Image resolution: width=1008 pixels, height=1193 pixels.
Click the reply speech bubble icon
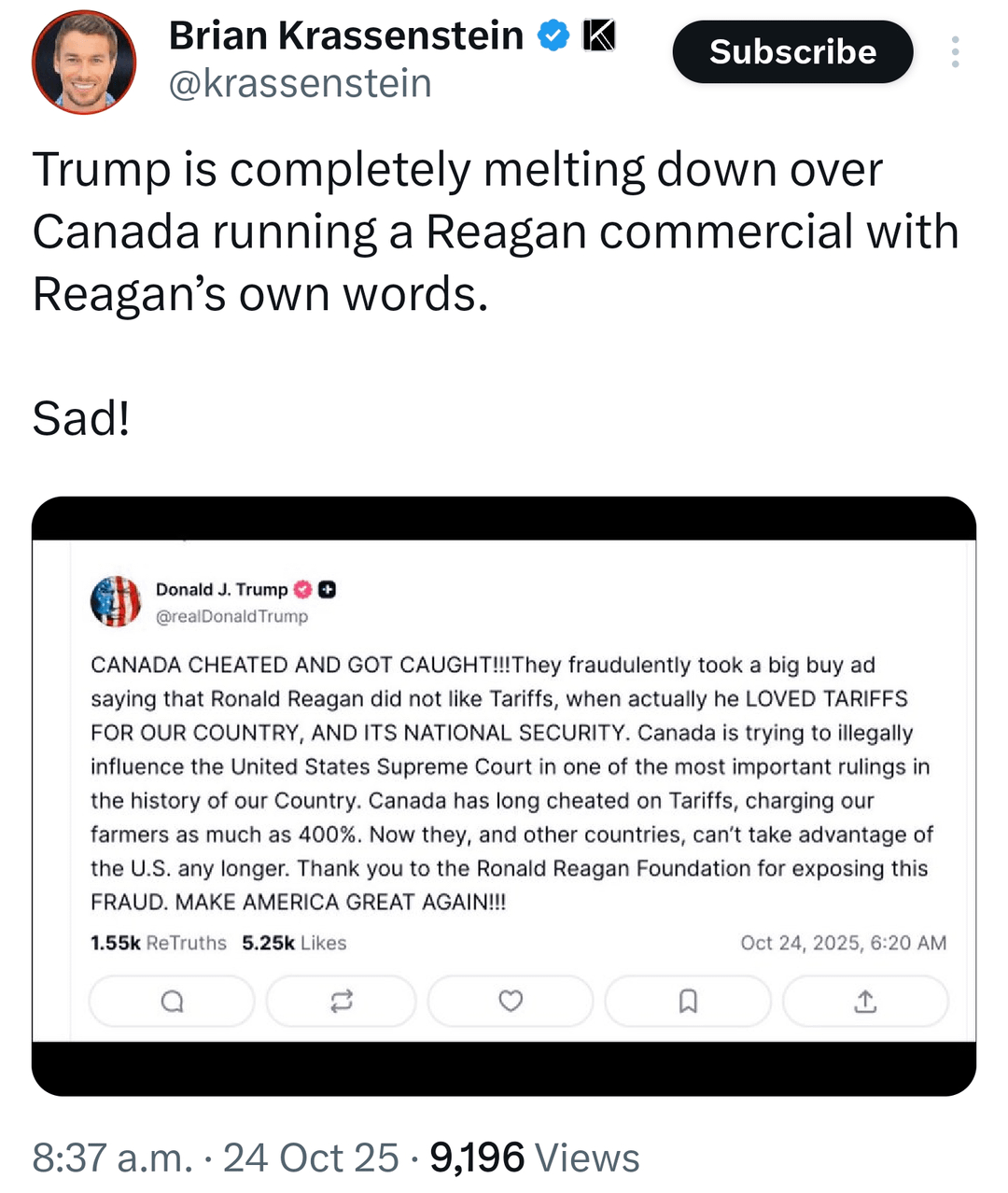(x=172, y=1002)
